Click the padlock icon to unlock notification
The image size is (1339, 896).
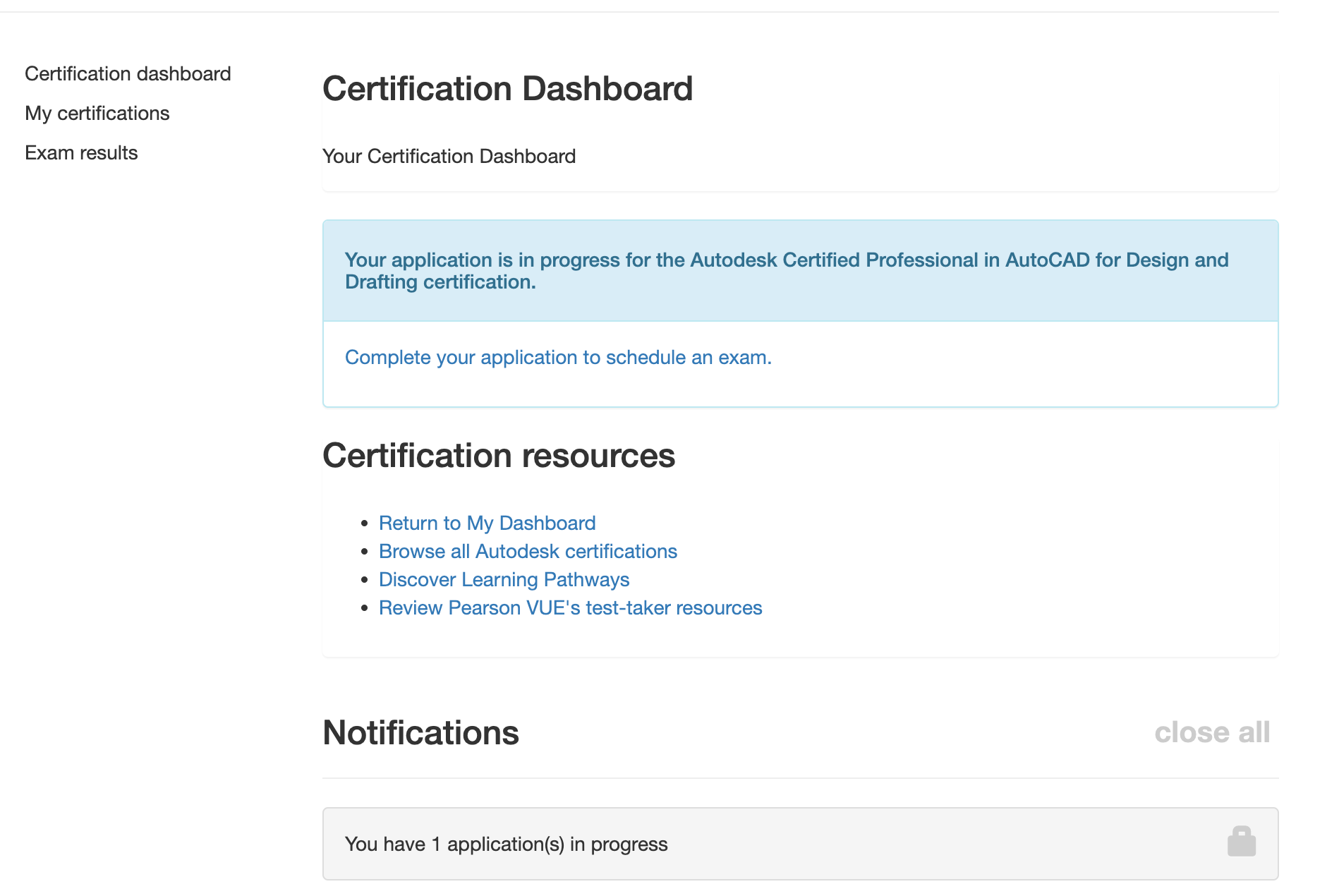pyautogui.click(x=1240, y=841)
